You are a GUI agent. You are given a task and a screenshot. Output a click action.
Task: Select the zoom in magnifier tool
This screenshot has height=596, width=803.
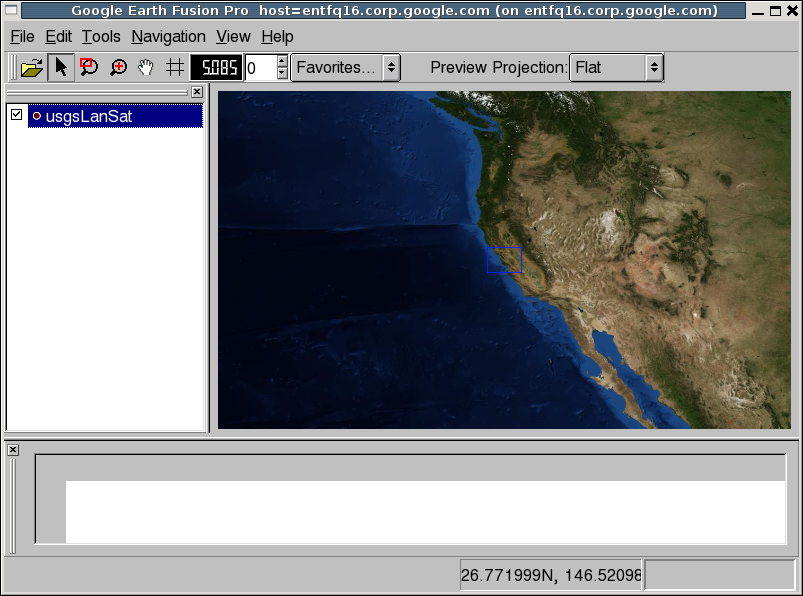coord(116,67)
